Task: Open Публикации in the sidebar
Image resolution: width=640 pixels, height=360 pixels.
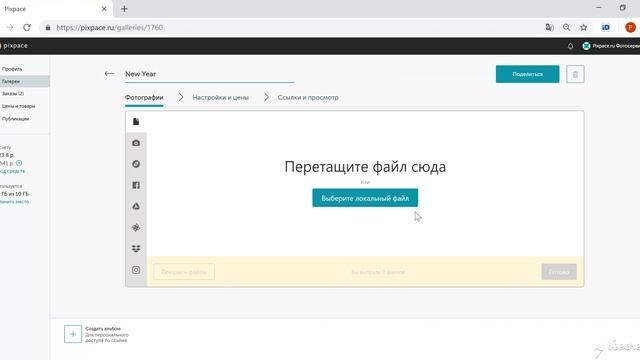Action: pos(16,119)
